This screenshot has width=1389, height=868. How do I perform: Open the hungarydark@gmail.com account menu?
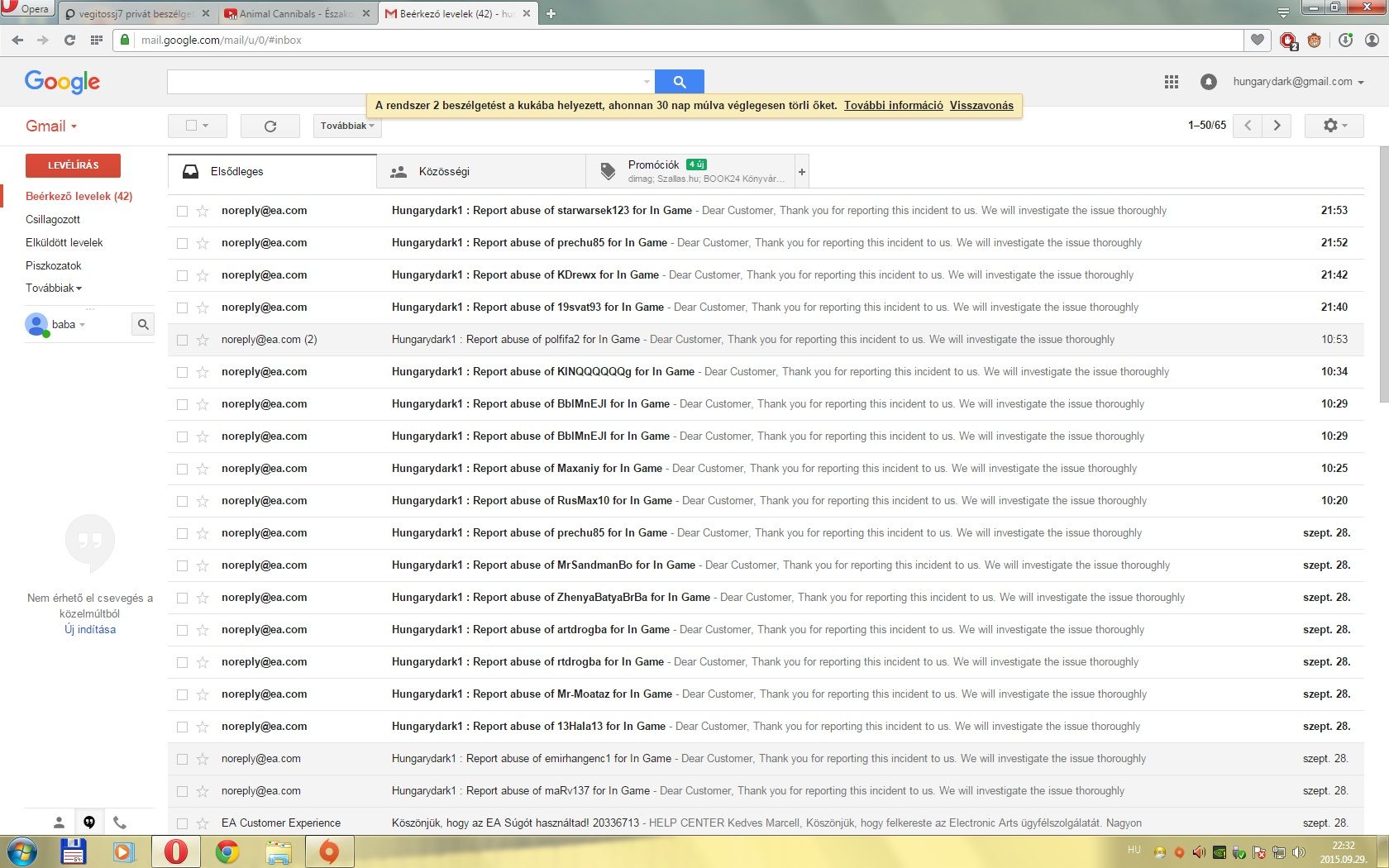tap(1298, 82)
